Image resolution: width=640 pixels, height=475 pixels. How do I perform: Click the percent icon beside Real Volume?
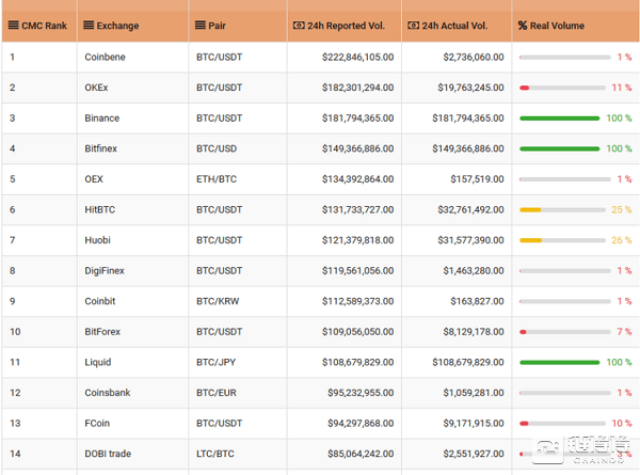pos(523,25)
